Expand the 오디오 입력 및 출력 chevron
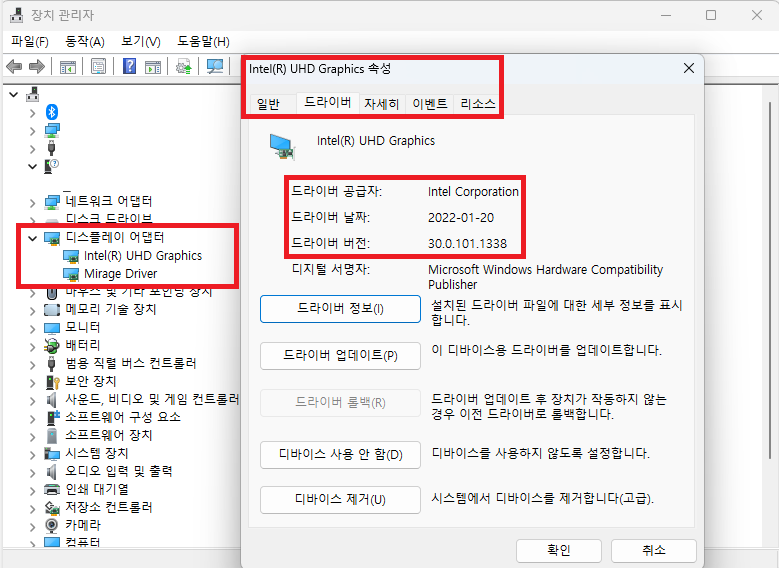The image size is (779, 568). pyautogui.click(x=32, y=473)
